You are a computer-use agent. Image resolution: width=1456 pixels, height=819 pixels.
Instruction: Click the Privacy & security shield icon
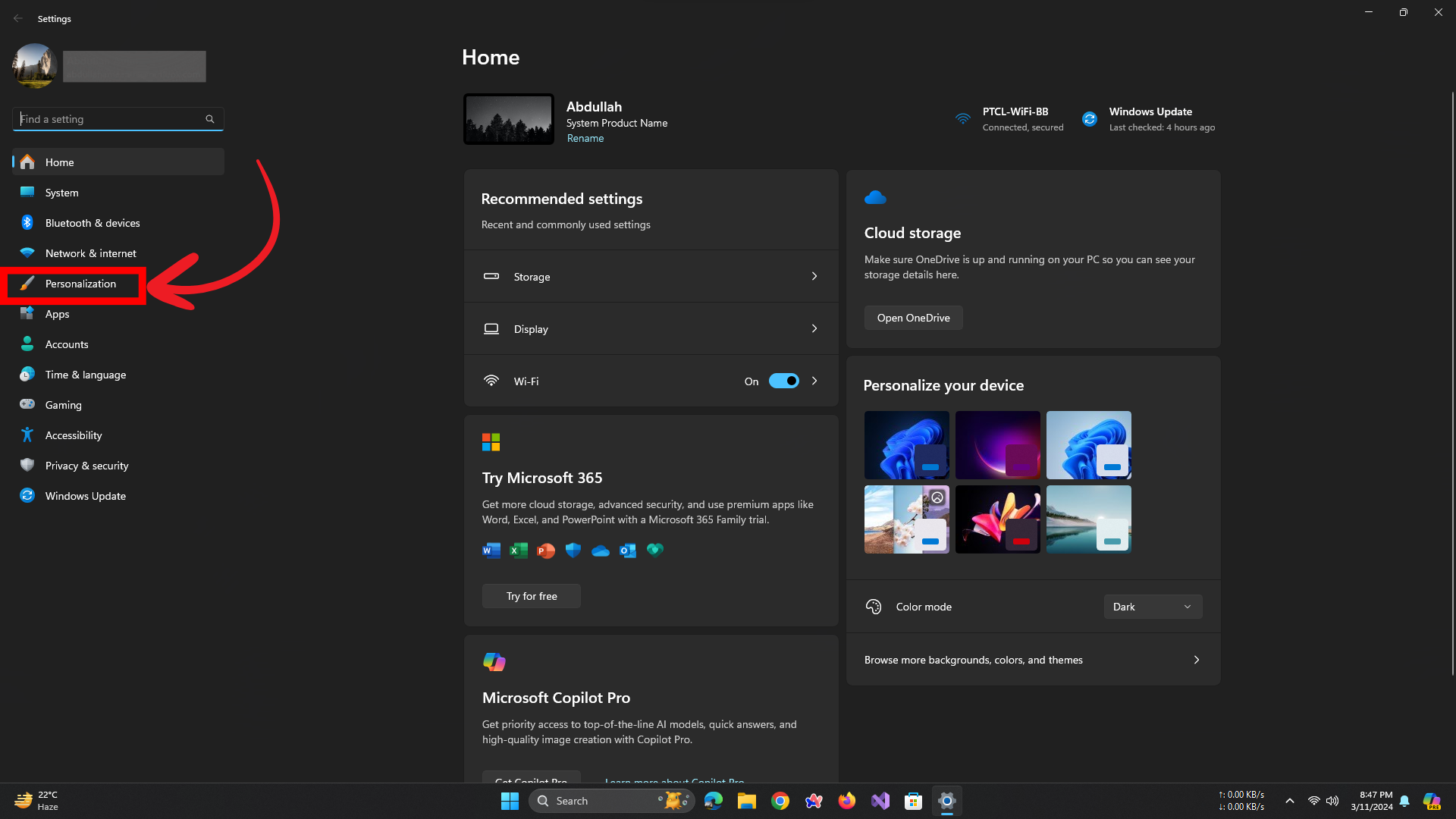[27, 466]
